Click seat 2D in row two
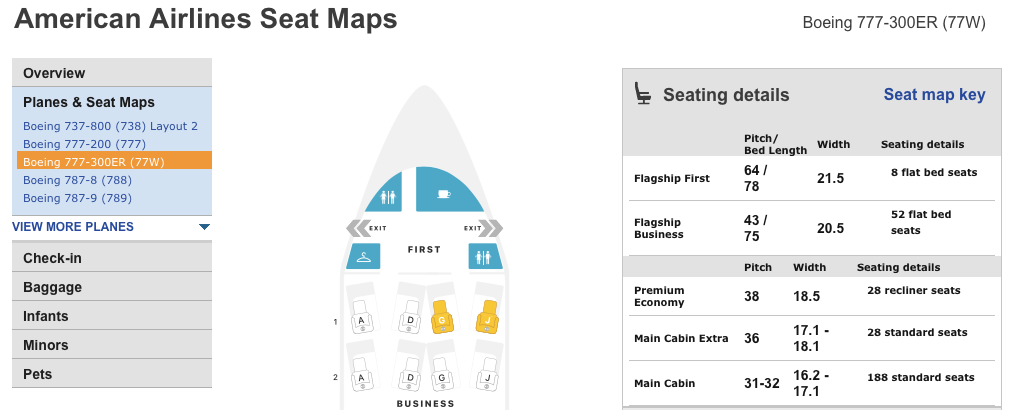 pyautogui.click(x=410, y=374)
